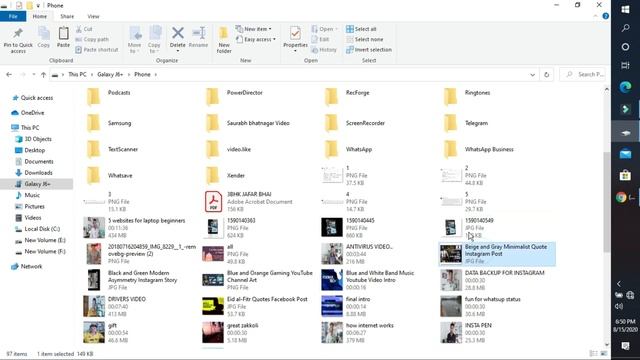The image size is (640, 360).
Task: Click the Paste ribbon icon
Action: pyautogui.click(x=63, y=33)
